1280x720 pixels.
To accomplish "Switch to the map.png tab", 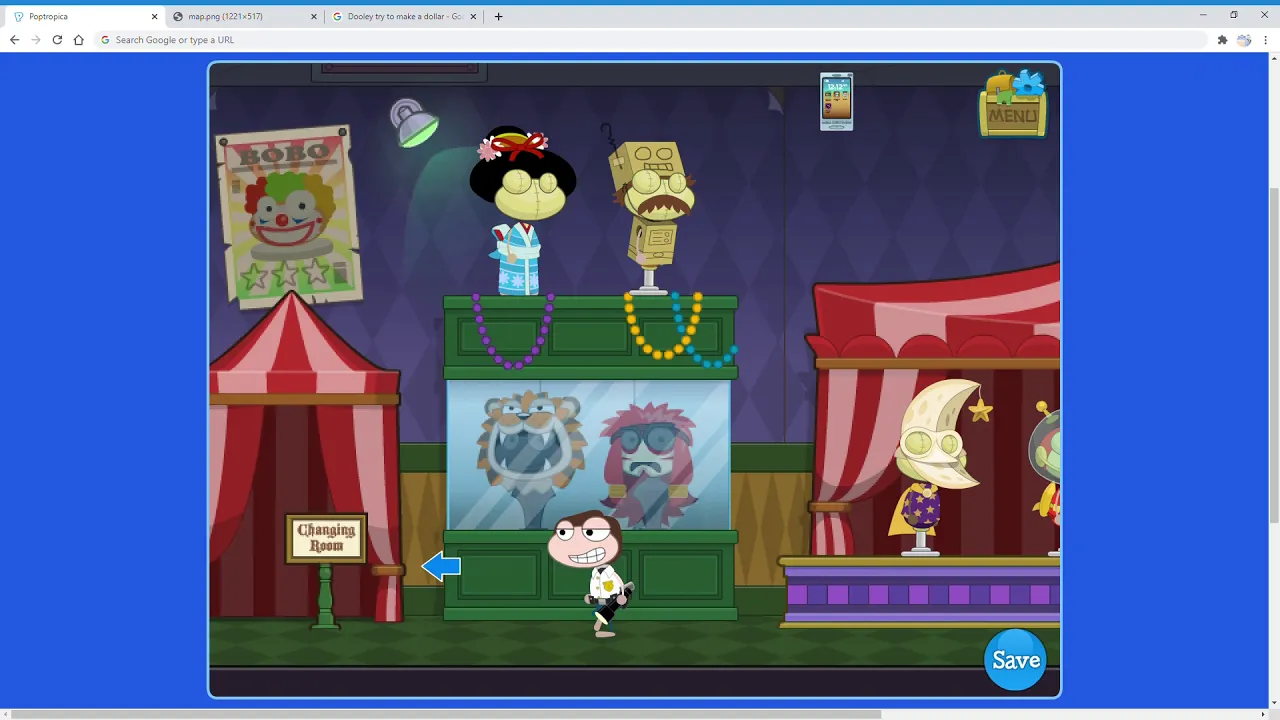I will [x=243, y=16].
